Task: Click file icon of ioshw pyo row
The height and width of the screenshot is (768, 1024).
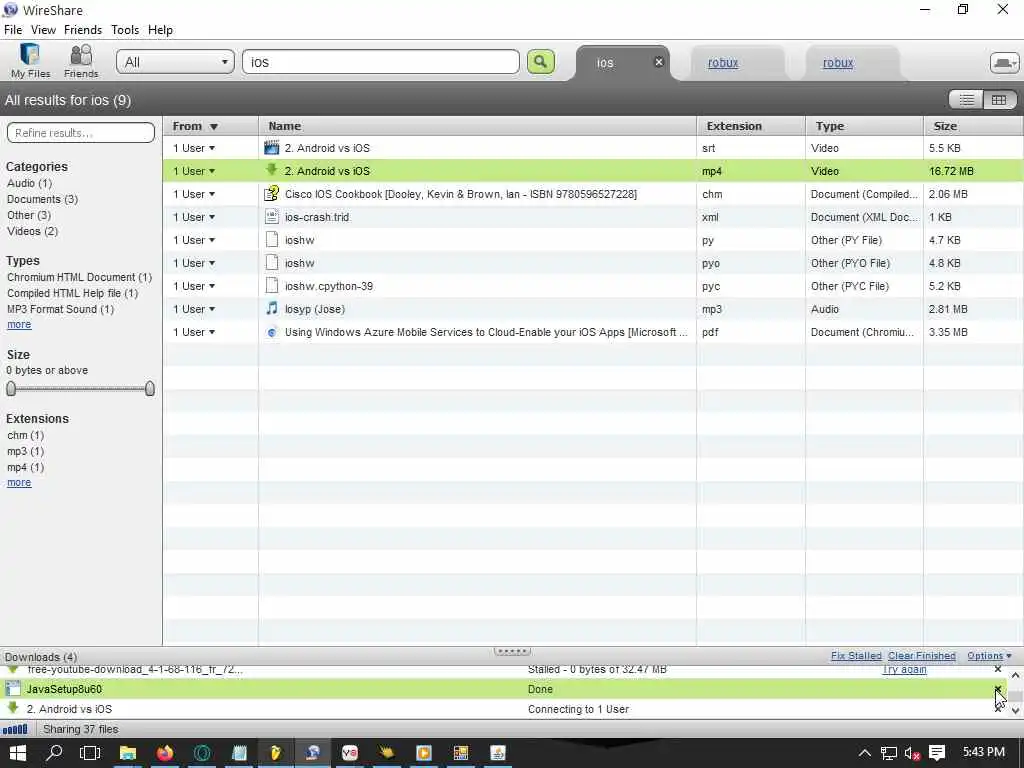Action: coord(272,263)
